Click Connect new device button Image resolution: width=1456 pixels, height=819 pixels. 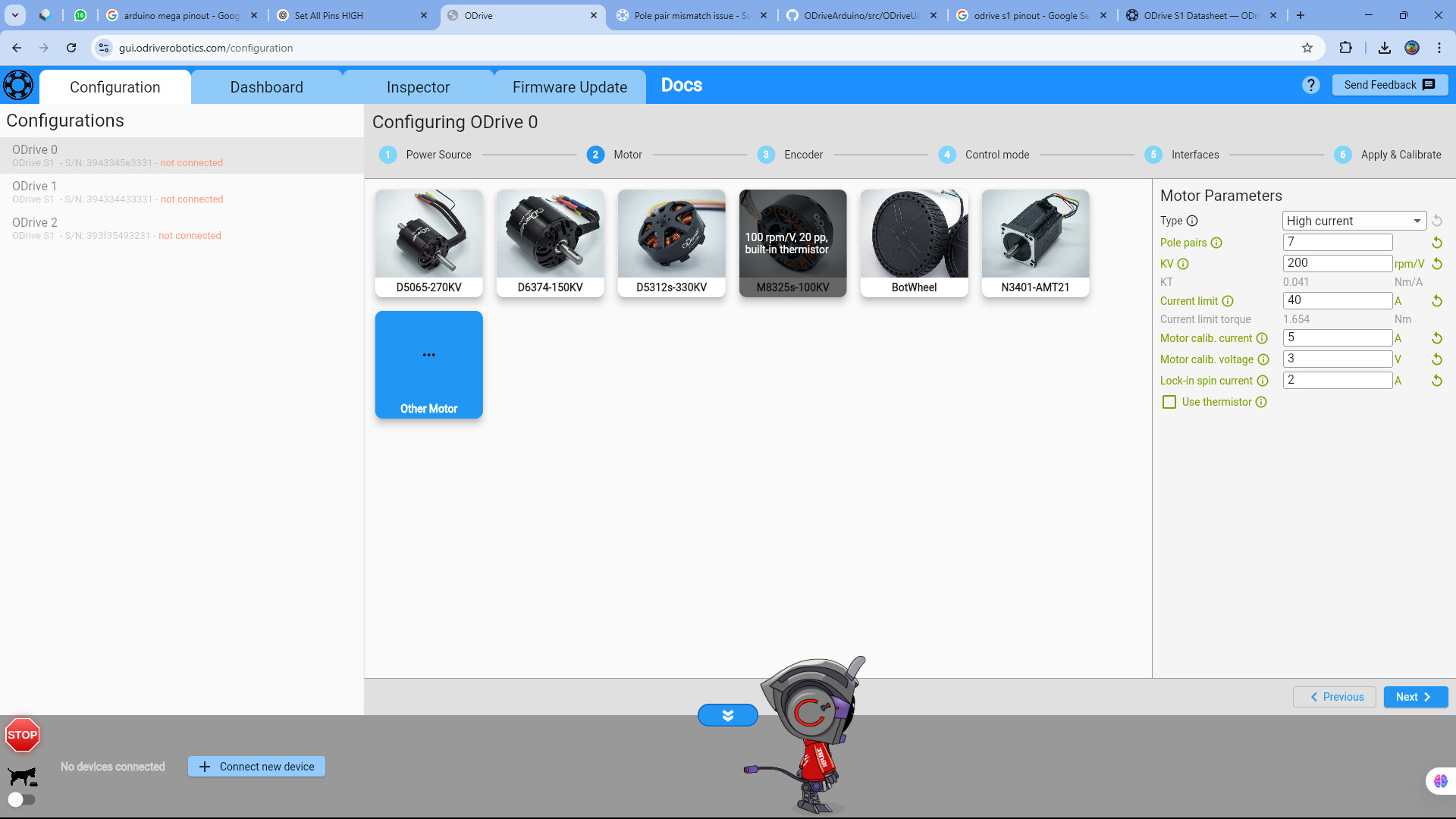pyautogui.click(x=256, y=767)
